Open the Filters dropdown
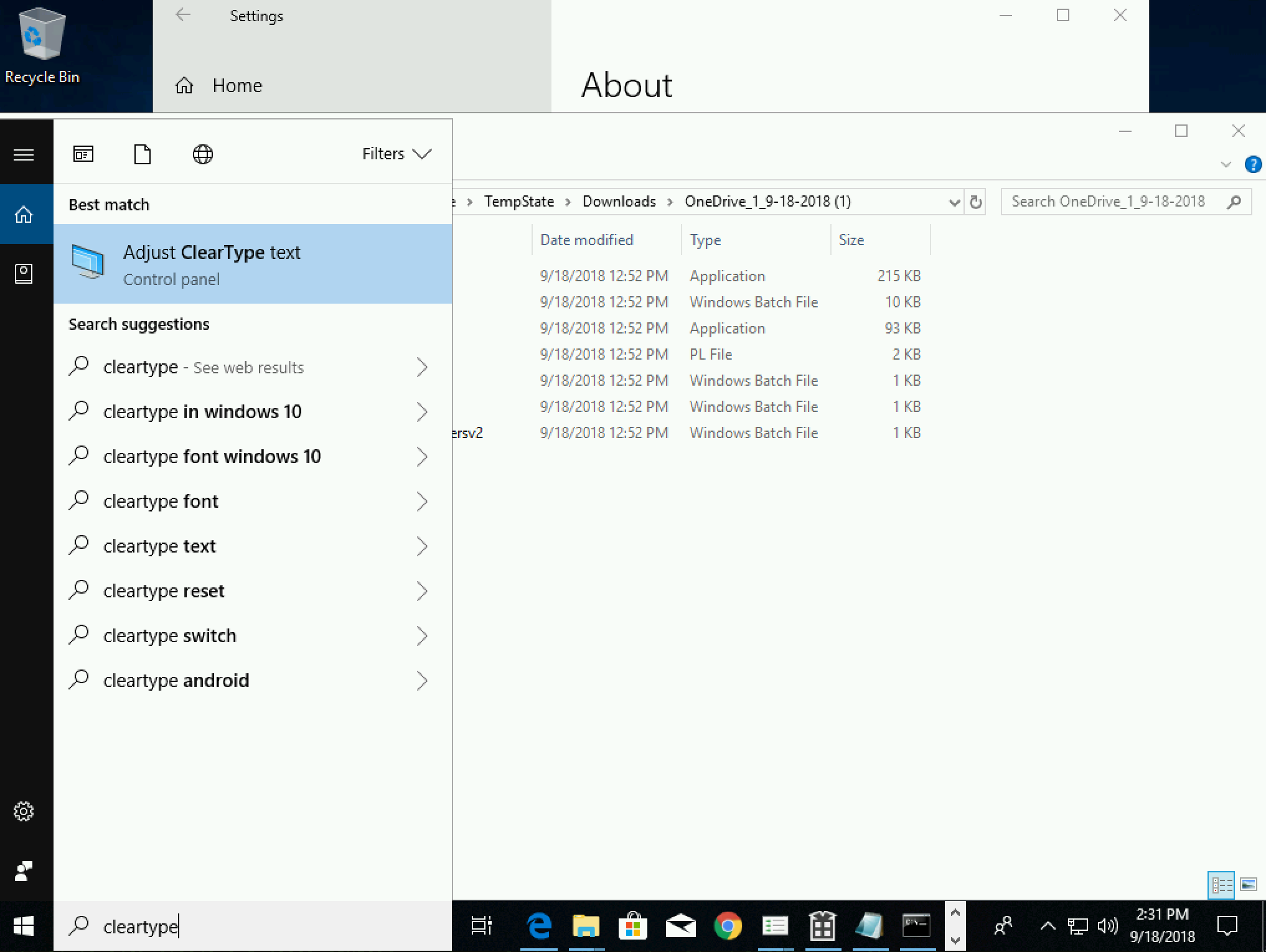 click(x=396, y=153)
